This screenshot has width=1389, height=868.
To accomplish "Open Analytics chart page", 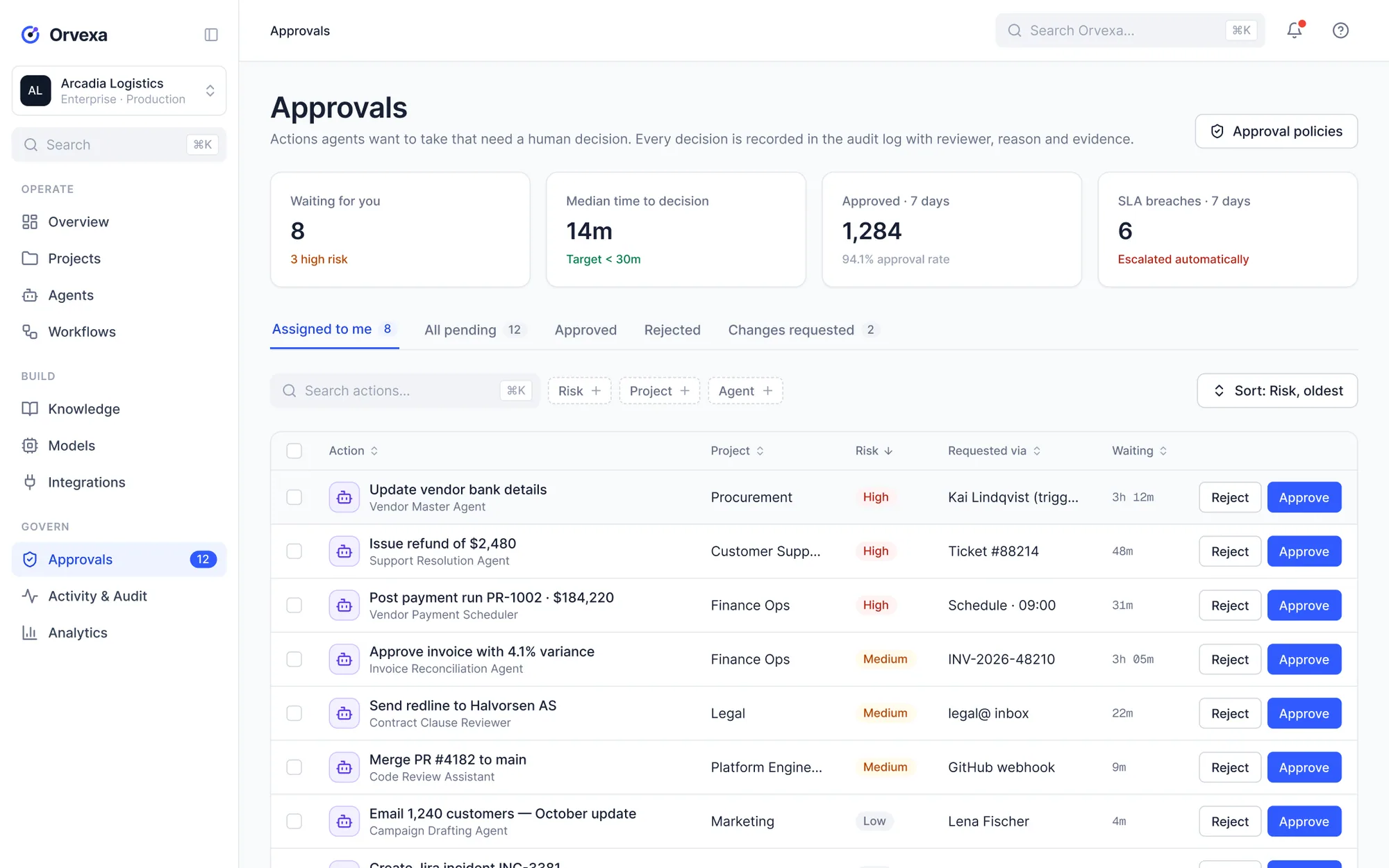I will 119,633.
